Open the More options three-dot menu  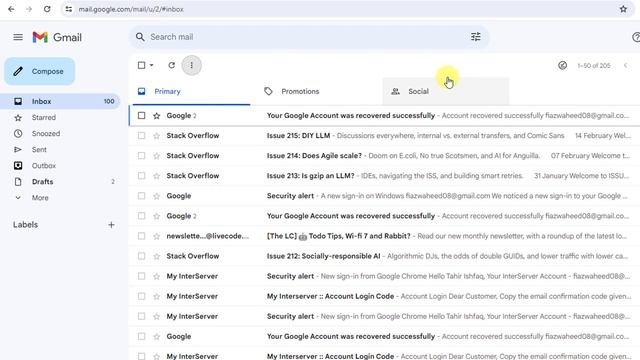pyautogui.click(x=191, y=65)
